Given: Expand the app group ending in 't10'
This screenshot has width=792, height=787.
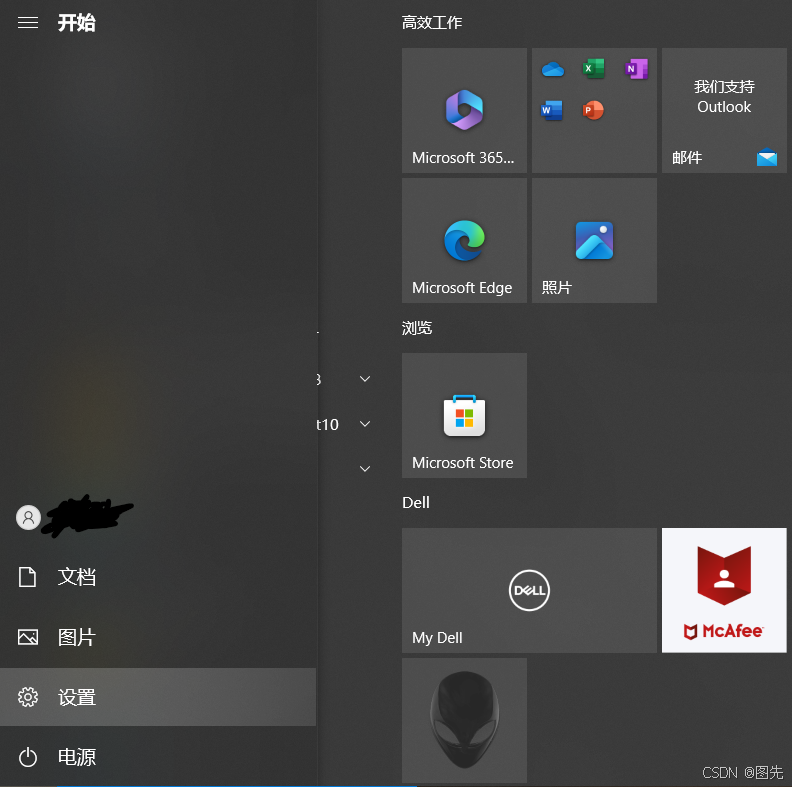Looking at the screenshot, I should click(x=365, y=424).
